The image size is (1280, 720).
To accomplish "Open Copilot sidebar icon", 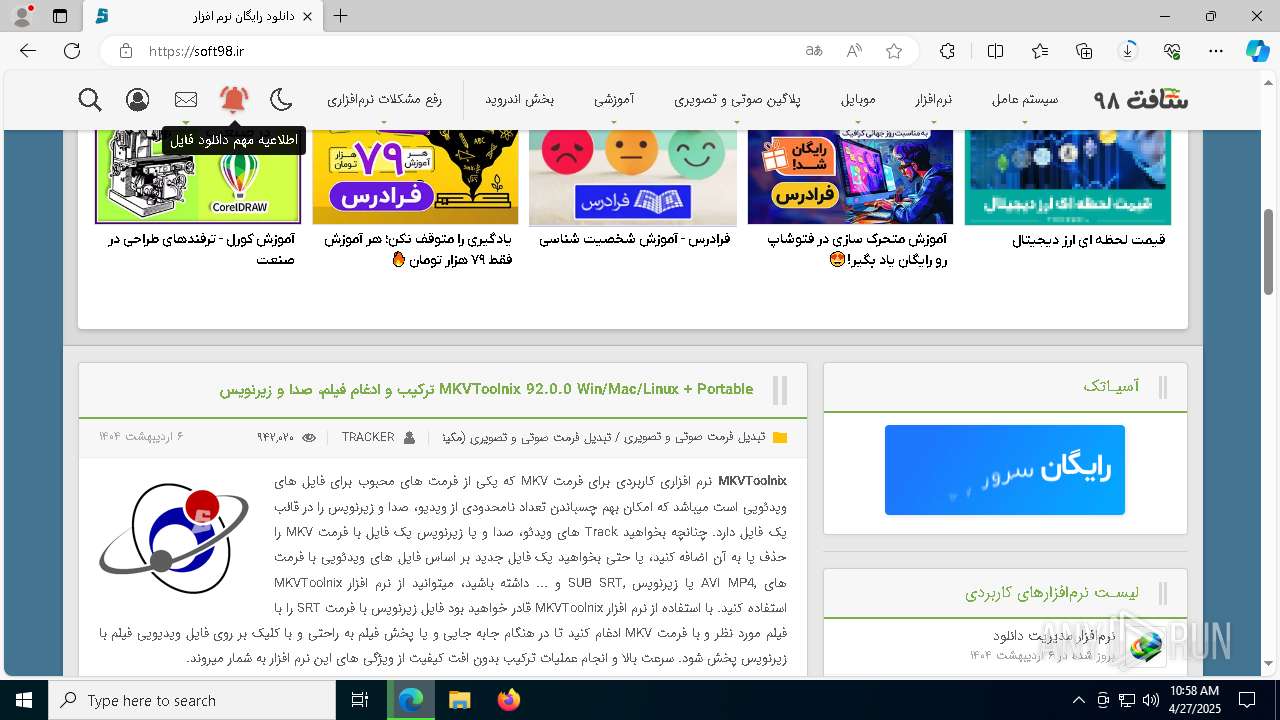I will (x=1257, y=51).
